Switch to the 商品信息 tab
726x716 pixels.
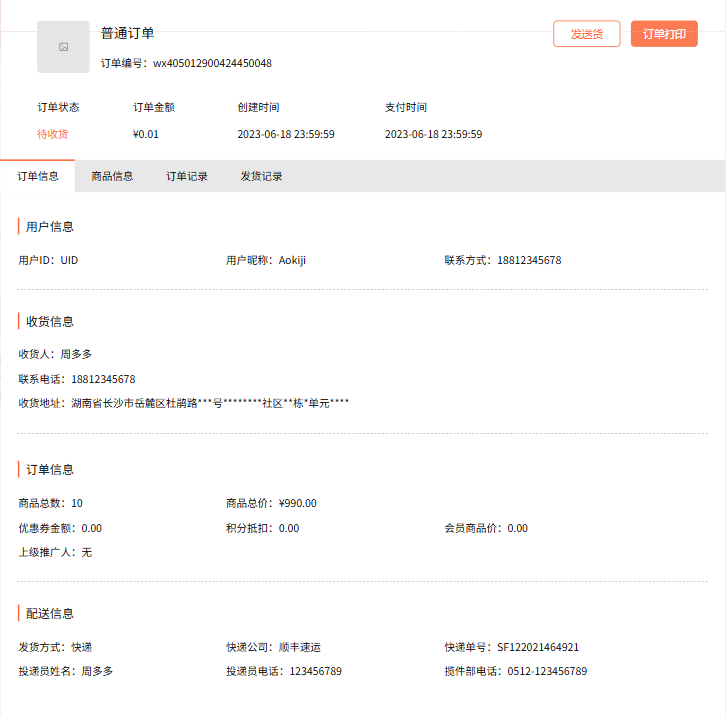(112, 176)
